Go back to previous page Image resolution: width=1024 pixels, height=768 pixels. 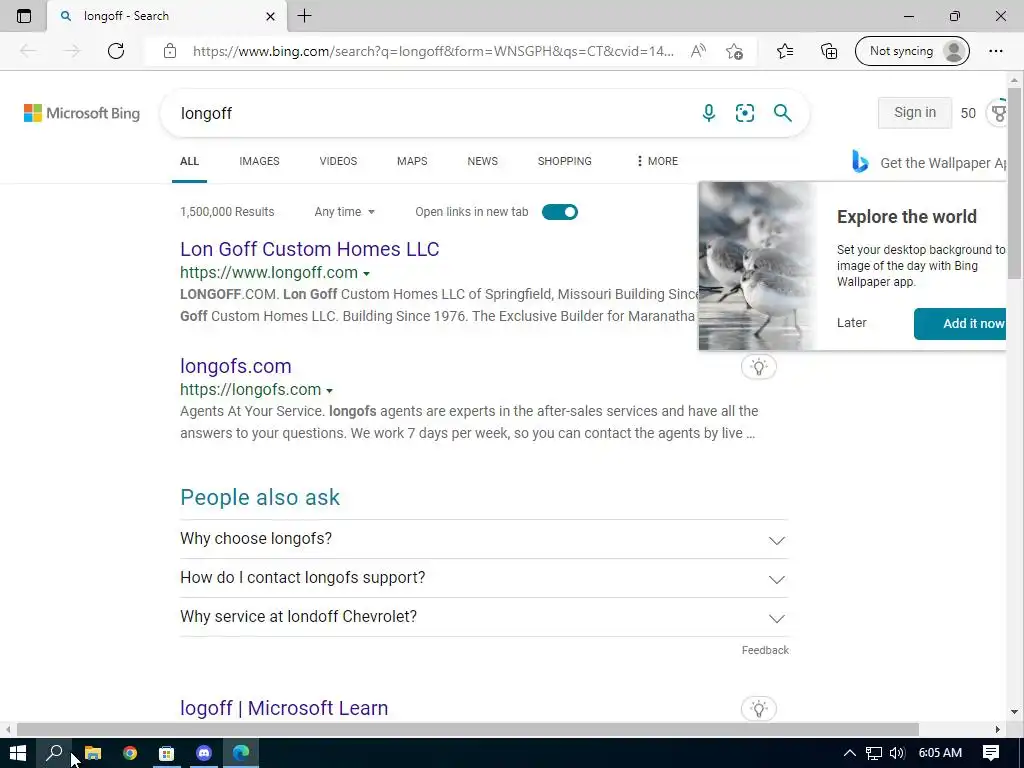pos(27,51)
